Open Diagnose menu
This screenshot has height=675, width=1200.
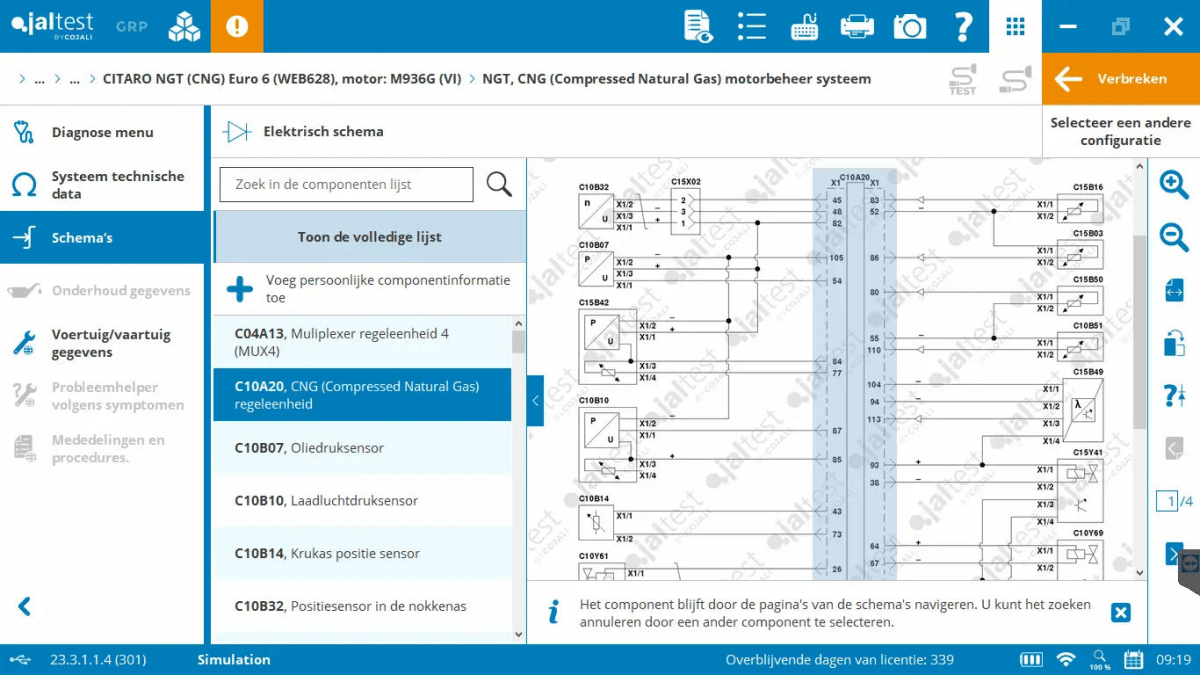(x=102, y=132)
